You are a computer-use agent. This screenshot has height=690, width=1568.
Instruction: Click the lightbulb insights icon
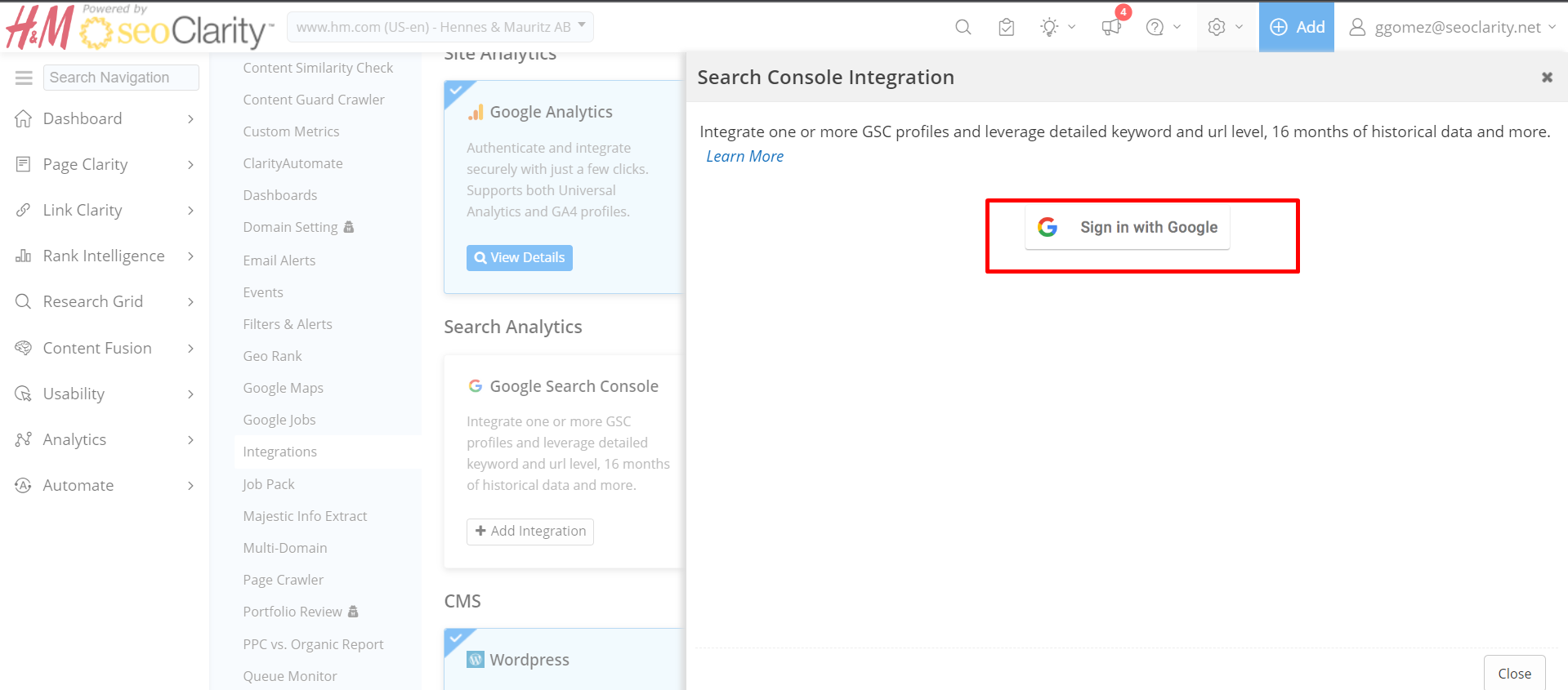tap(1049, 27)
